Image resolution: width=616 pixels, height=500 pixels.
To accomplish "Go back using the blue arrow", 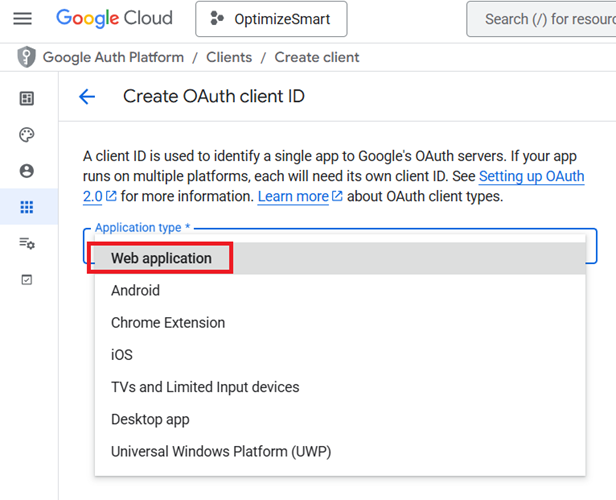I will click(x=87, y=97).
